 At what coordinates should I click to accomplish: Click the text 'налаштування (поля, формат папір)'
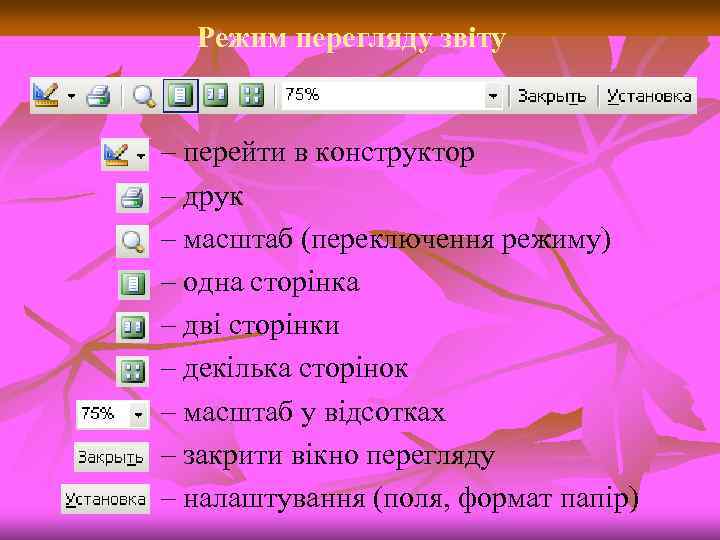click(411, 499)
